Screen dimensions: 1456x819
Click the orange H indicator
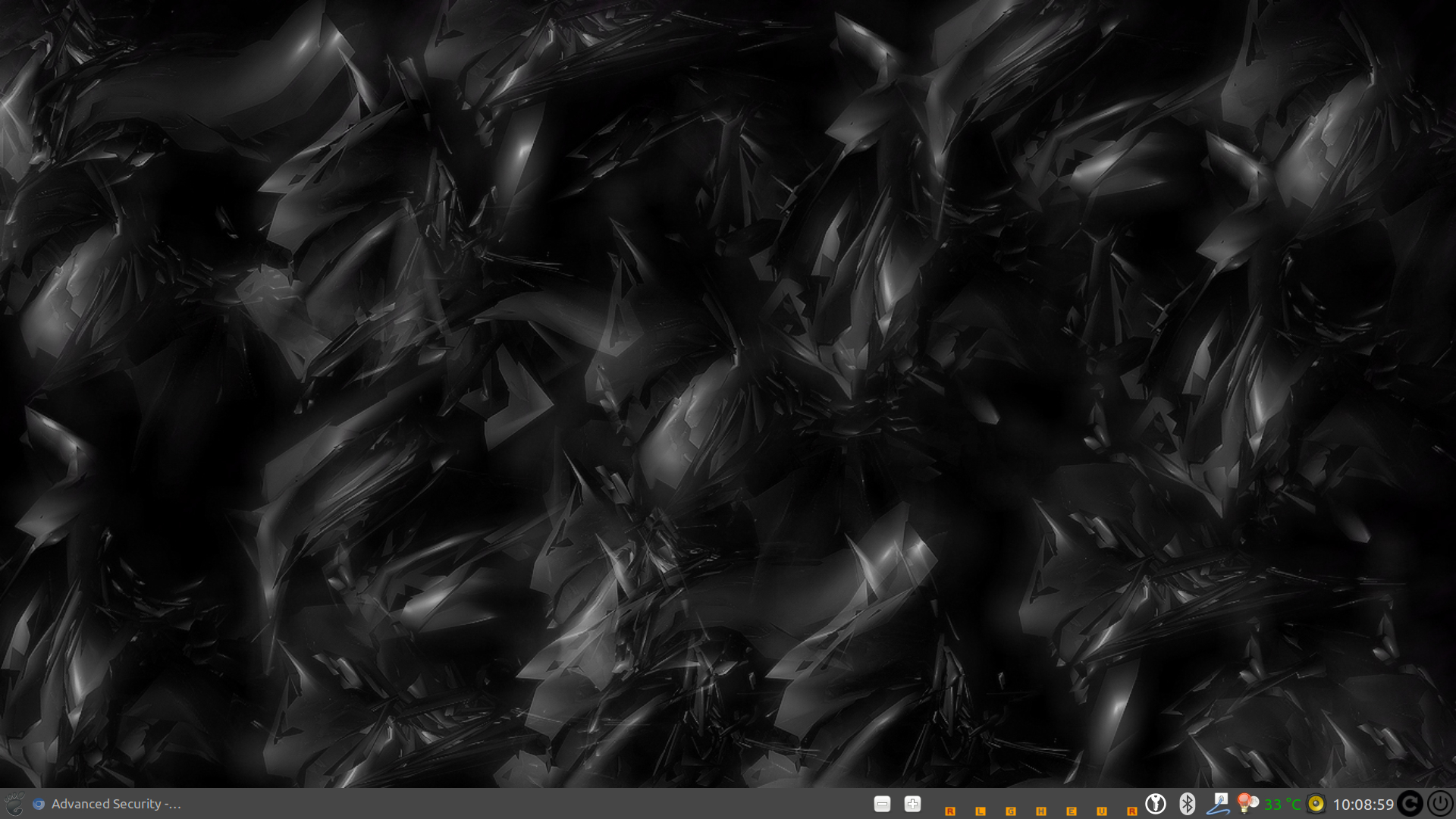(x=1040, y=811)
